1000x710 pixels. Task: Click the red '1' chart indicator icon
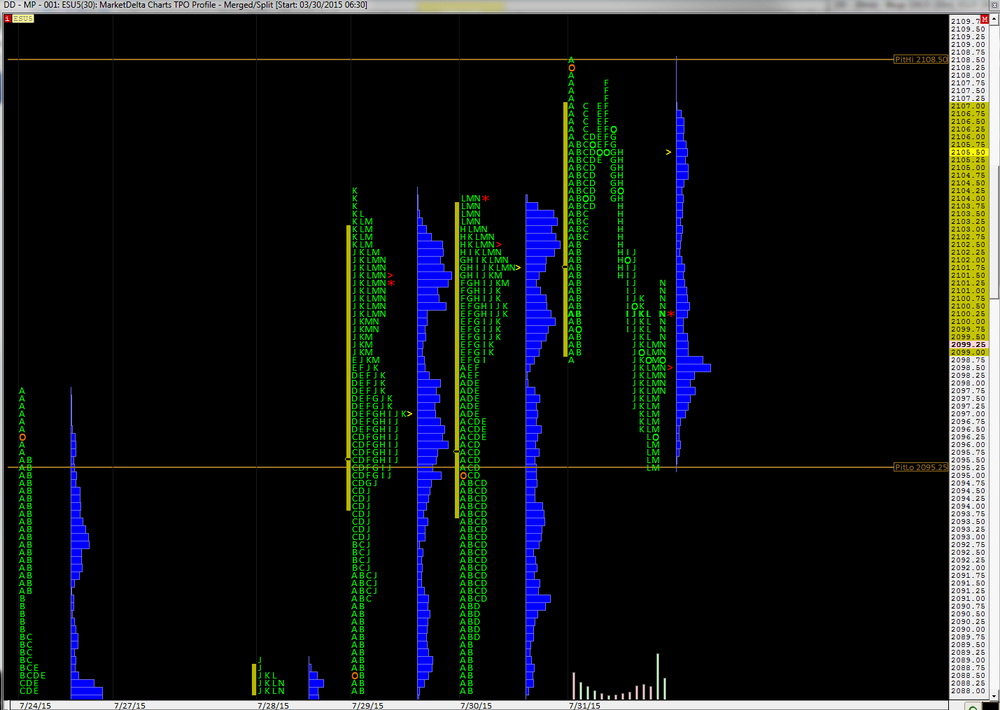pyautogui.click(x=7, y=19)
